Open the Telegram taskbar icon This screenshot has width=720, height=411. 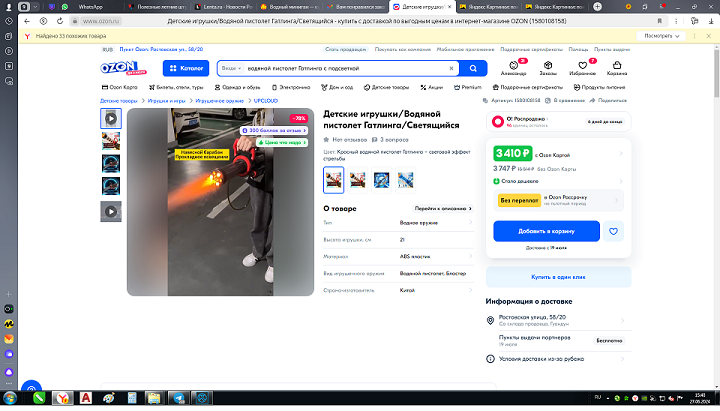(178, 398)
